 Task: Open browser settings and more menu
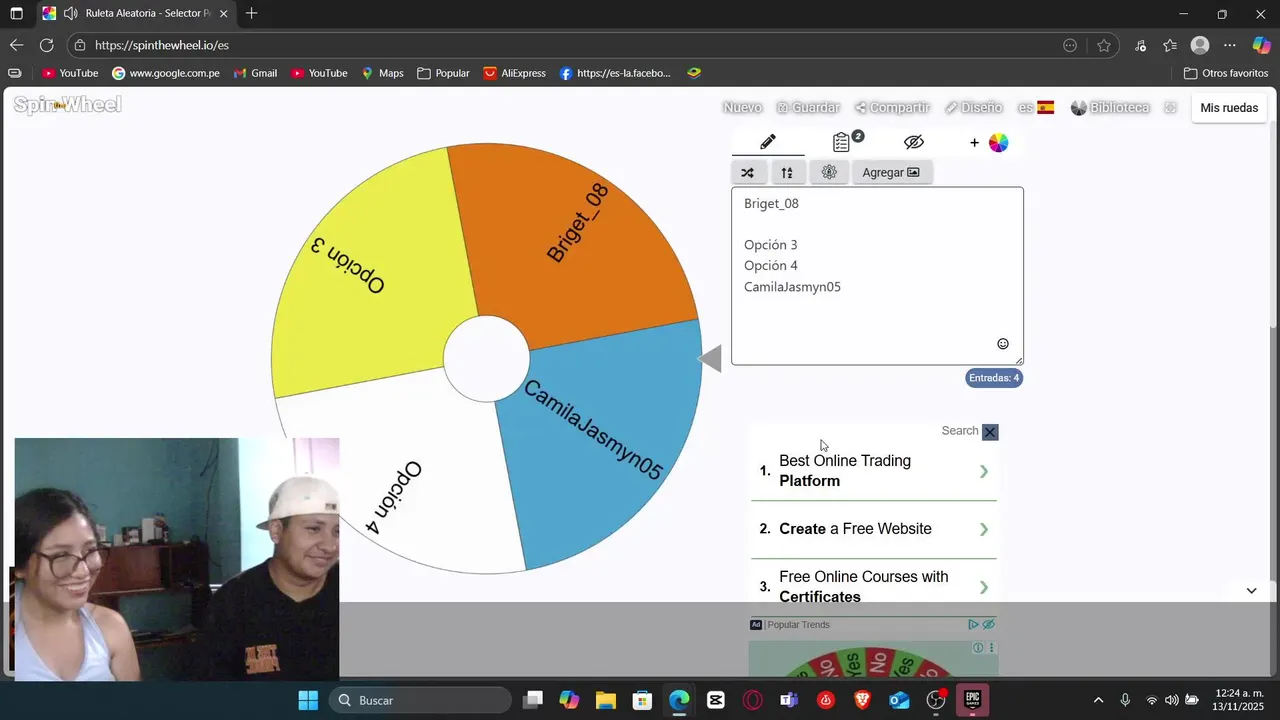[1230, 45]
